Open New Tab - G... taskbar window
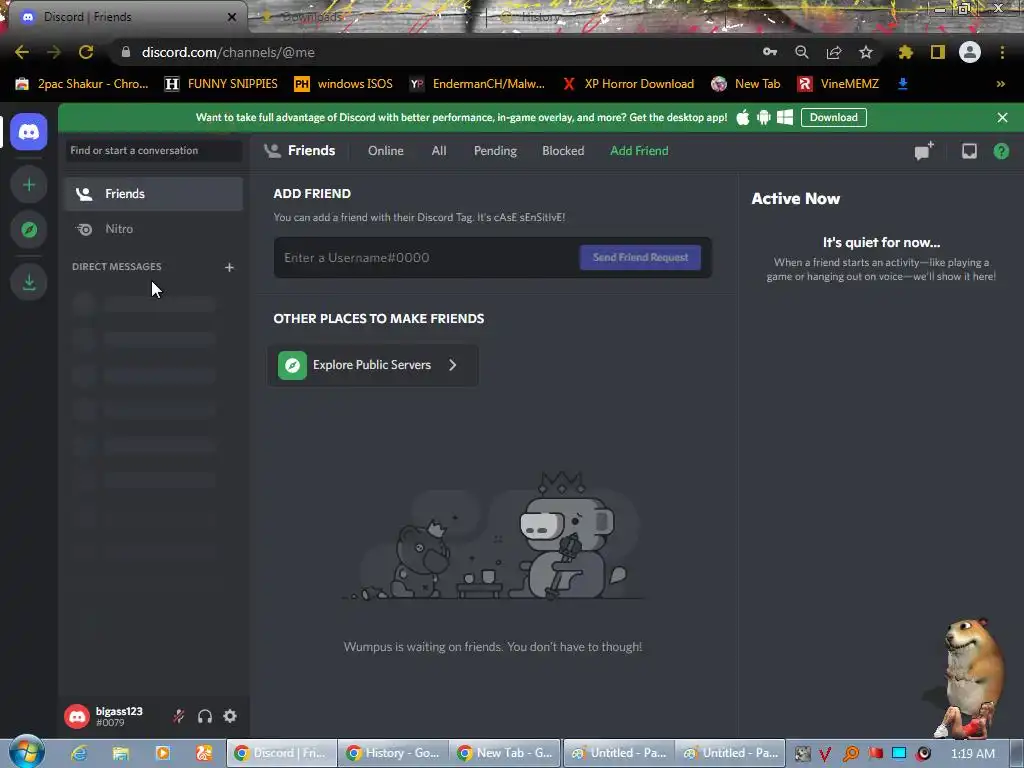Screen dimensions: 1024x768 click(x=505, y=753)
